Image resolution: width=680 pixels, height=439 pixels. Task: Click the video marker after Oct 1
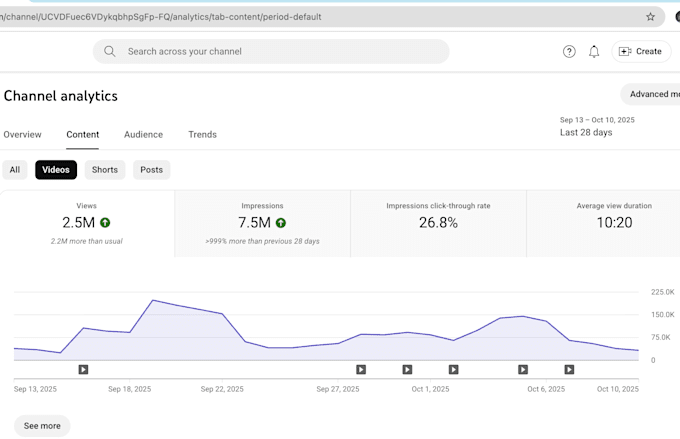[x=454, y=370]
